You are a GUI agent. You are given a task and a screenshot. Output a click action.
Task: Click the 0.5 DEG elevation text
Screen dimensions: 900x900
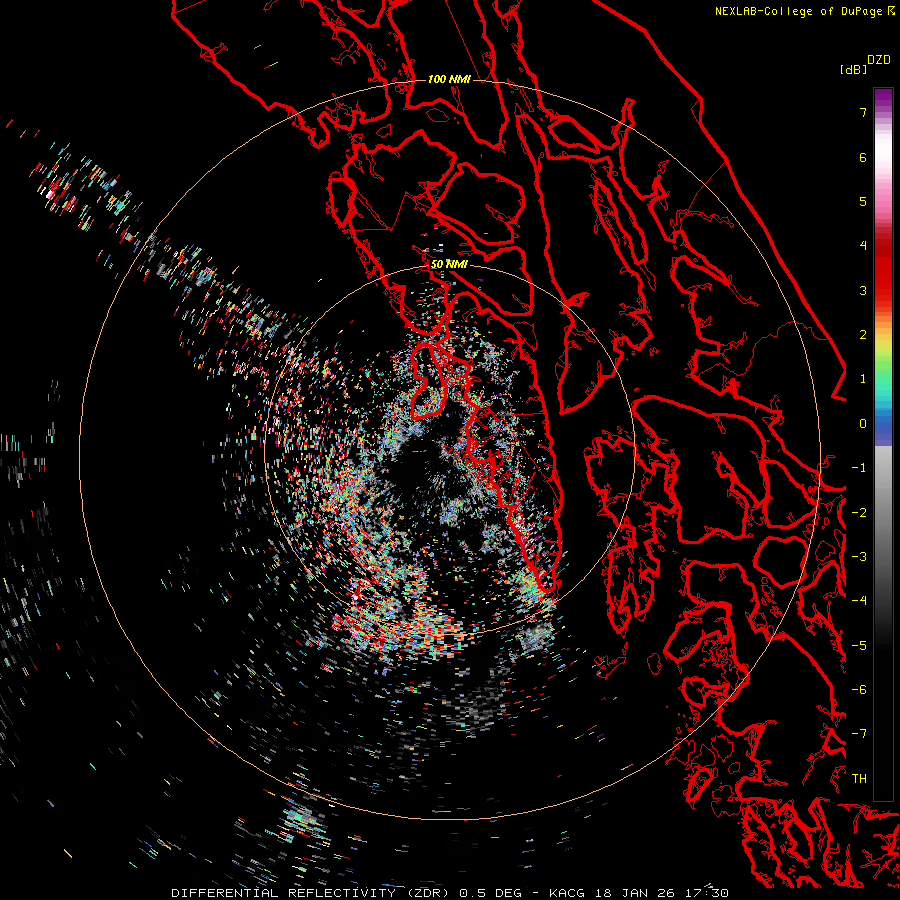point(490,893)
